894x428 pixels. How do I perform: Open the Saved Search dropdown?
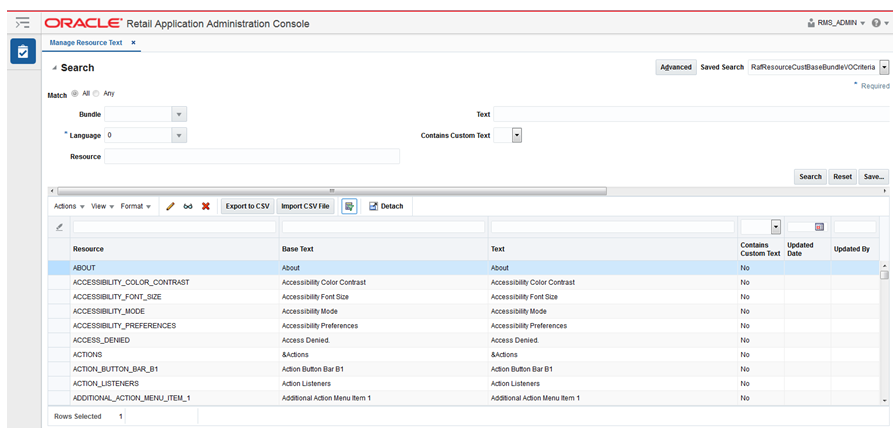884,67
